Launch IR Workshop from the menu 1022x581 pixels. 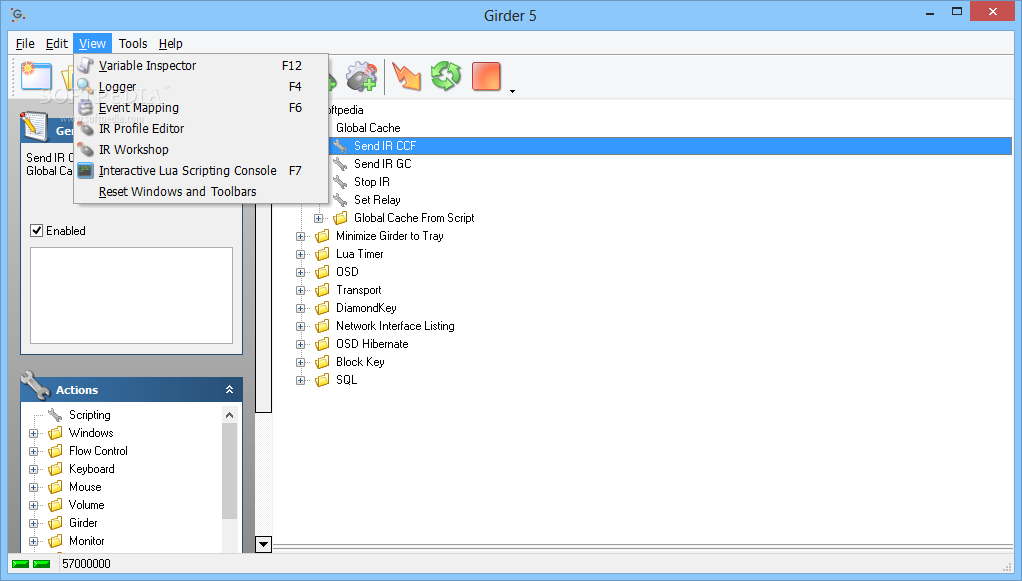(201, 149)
